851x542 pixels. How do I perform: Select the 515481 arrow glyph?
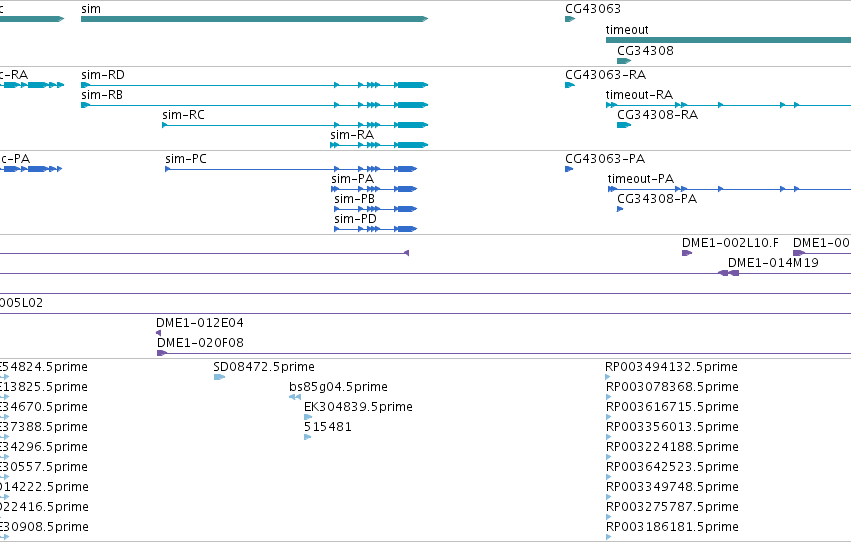[307, 437]
